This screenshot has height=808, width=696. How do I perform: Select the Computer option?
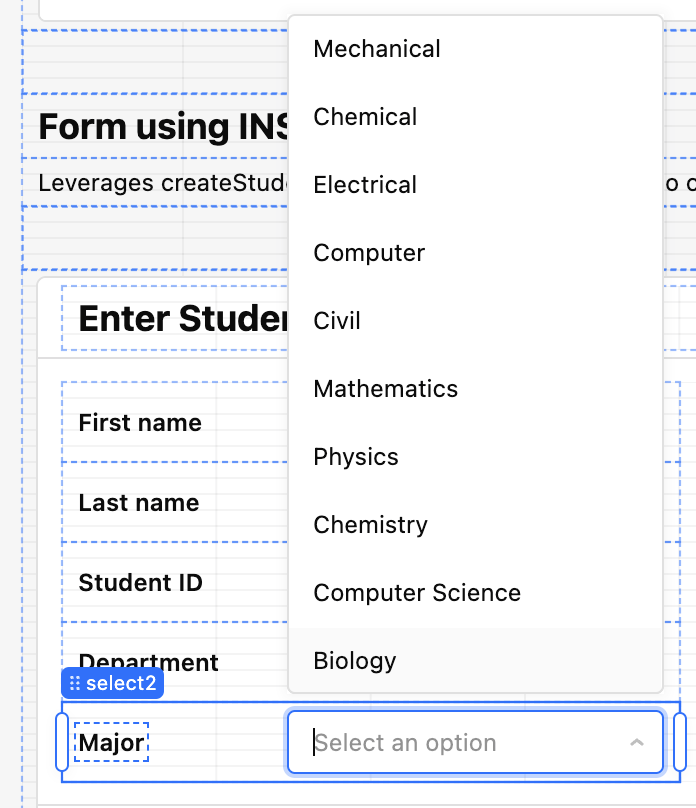pos(475,253)
